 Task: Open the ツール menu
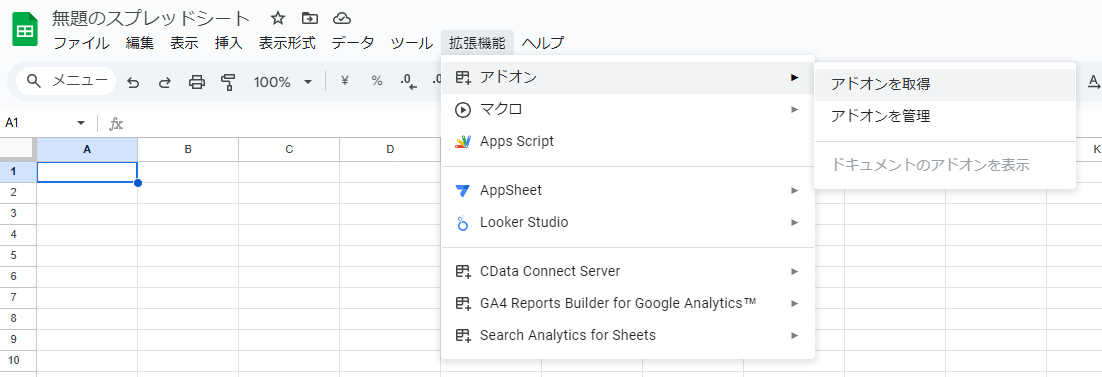coord(411,43)
